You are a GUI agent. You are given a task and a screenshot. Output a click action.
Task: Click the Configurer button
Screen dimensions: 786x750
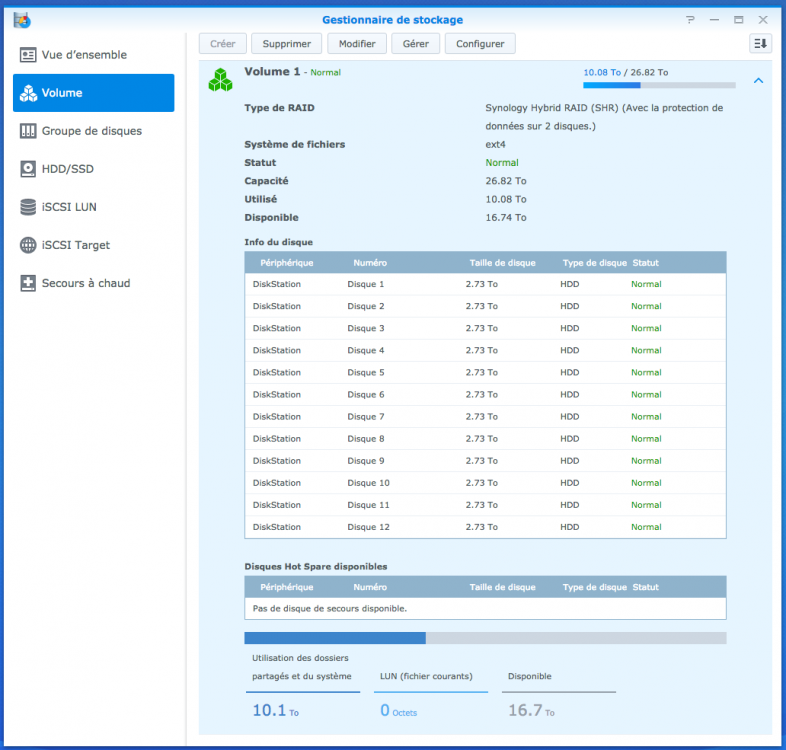480,43
